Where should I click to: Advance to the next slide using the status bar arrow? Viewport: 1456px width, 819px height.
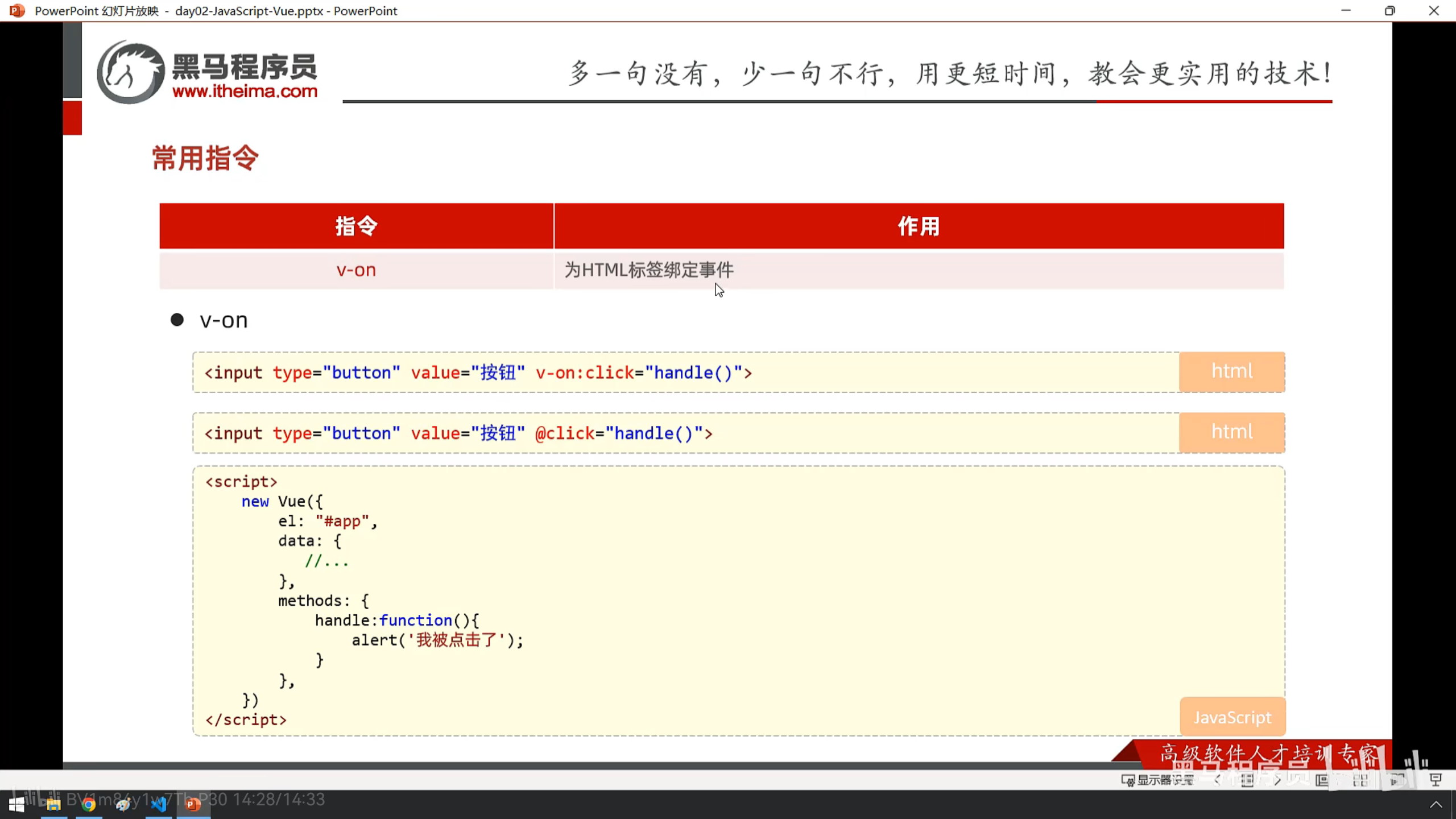[x=1277, y=780]
